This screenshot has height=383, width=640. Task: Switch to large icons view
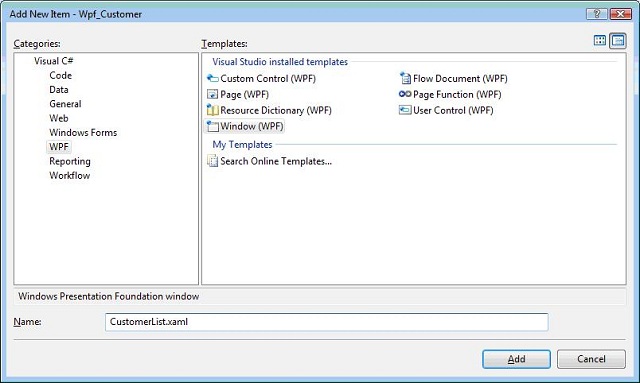600,40
